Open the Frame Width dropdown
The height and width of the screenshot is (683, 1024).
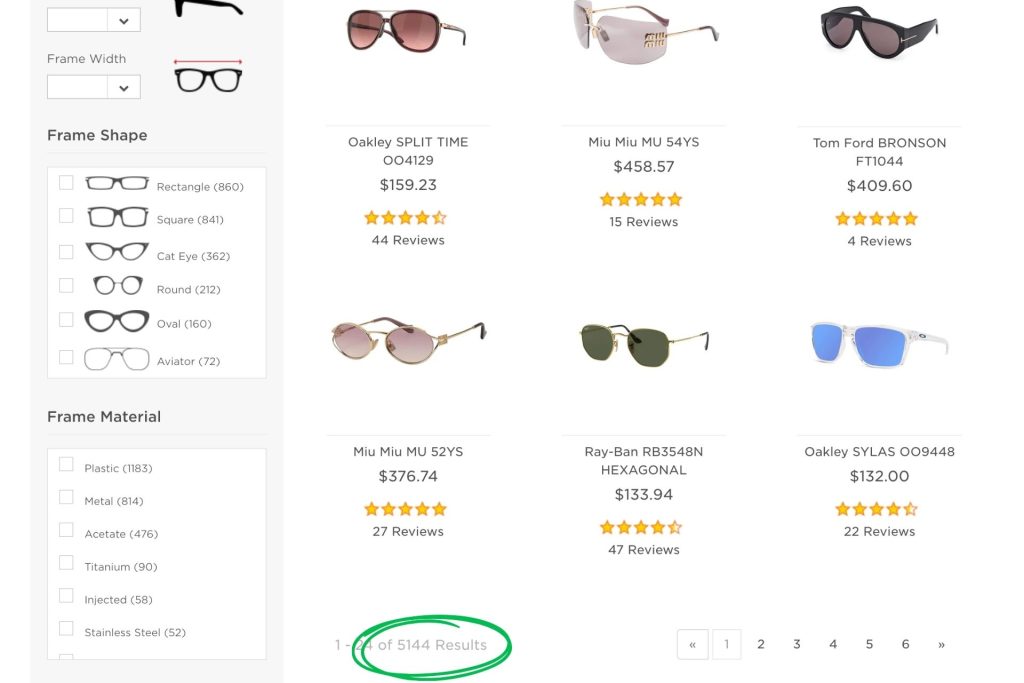click(x=93, y=87)
